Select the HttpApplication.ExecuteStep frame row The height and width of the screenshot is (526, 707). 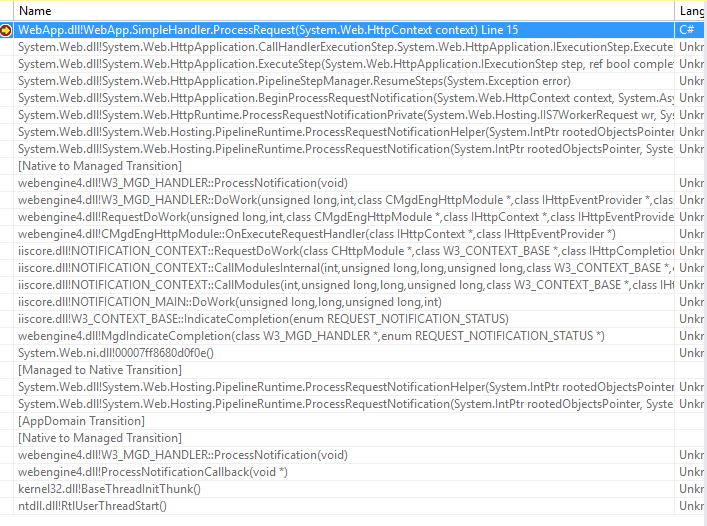[x=300, y=65]
